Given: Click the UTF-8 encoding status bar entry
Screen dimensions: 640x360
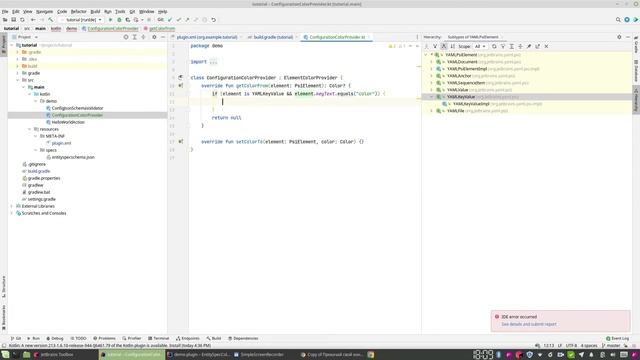Looking at the screenshot, I should tap(571, 346).
